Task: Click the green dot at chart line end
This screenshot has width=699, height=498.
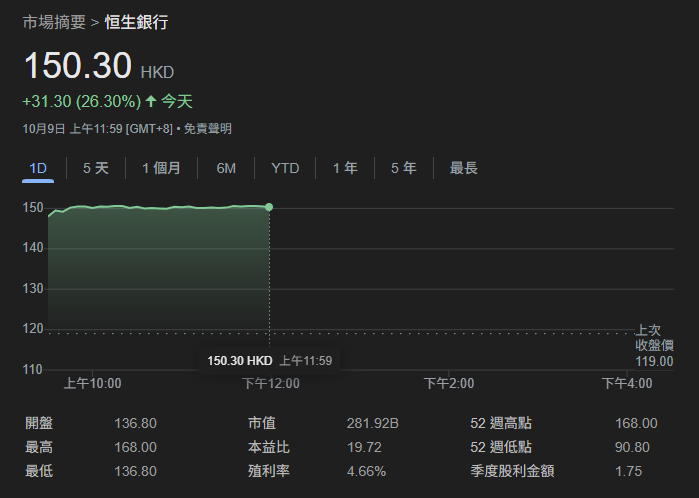Action: [x=269, y=207]
